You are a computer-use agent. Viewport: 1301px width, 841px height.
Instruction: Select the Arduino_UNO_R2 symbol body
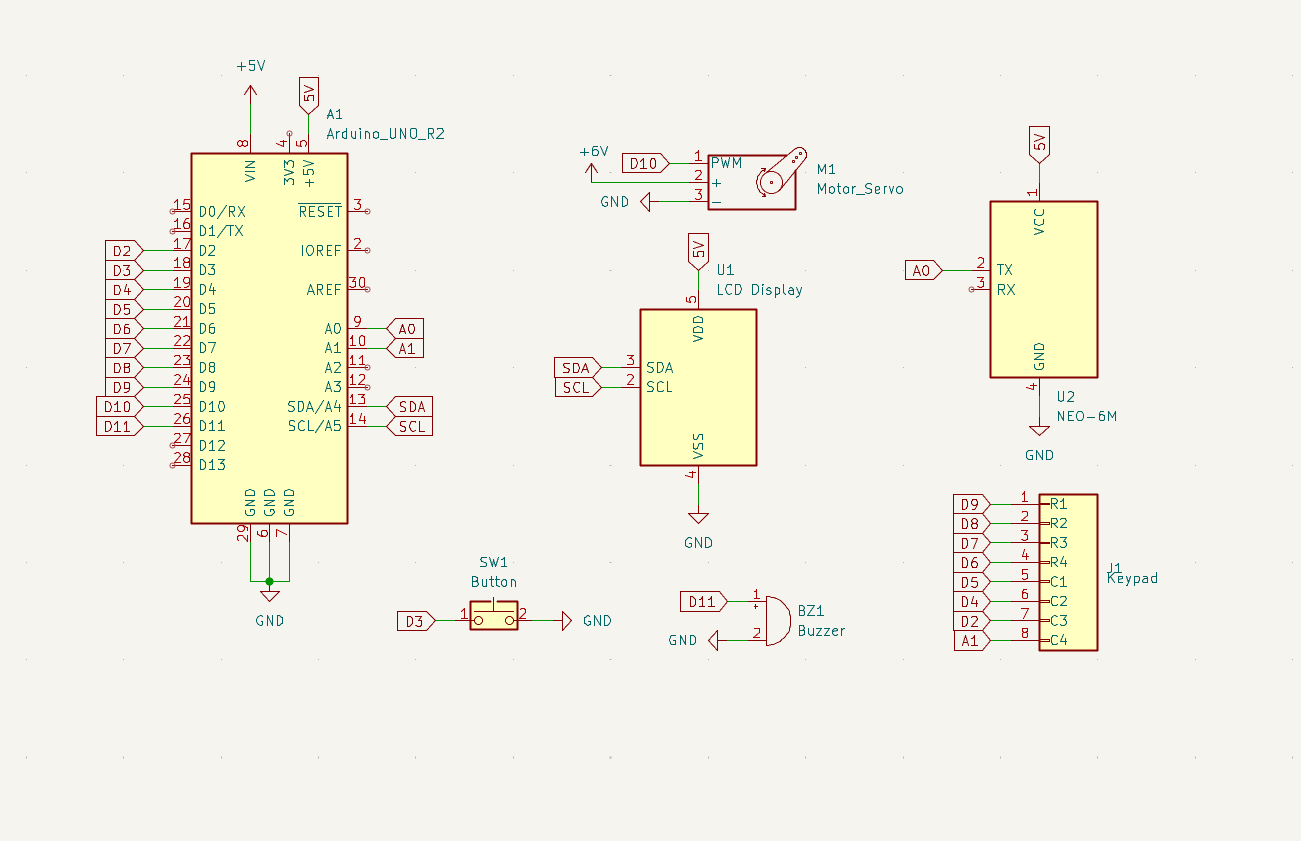click(269, 338)
